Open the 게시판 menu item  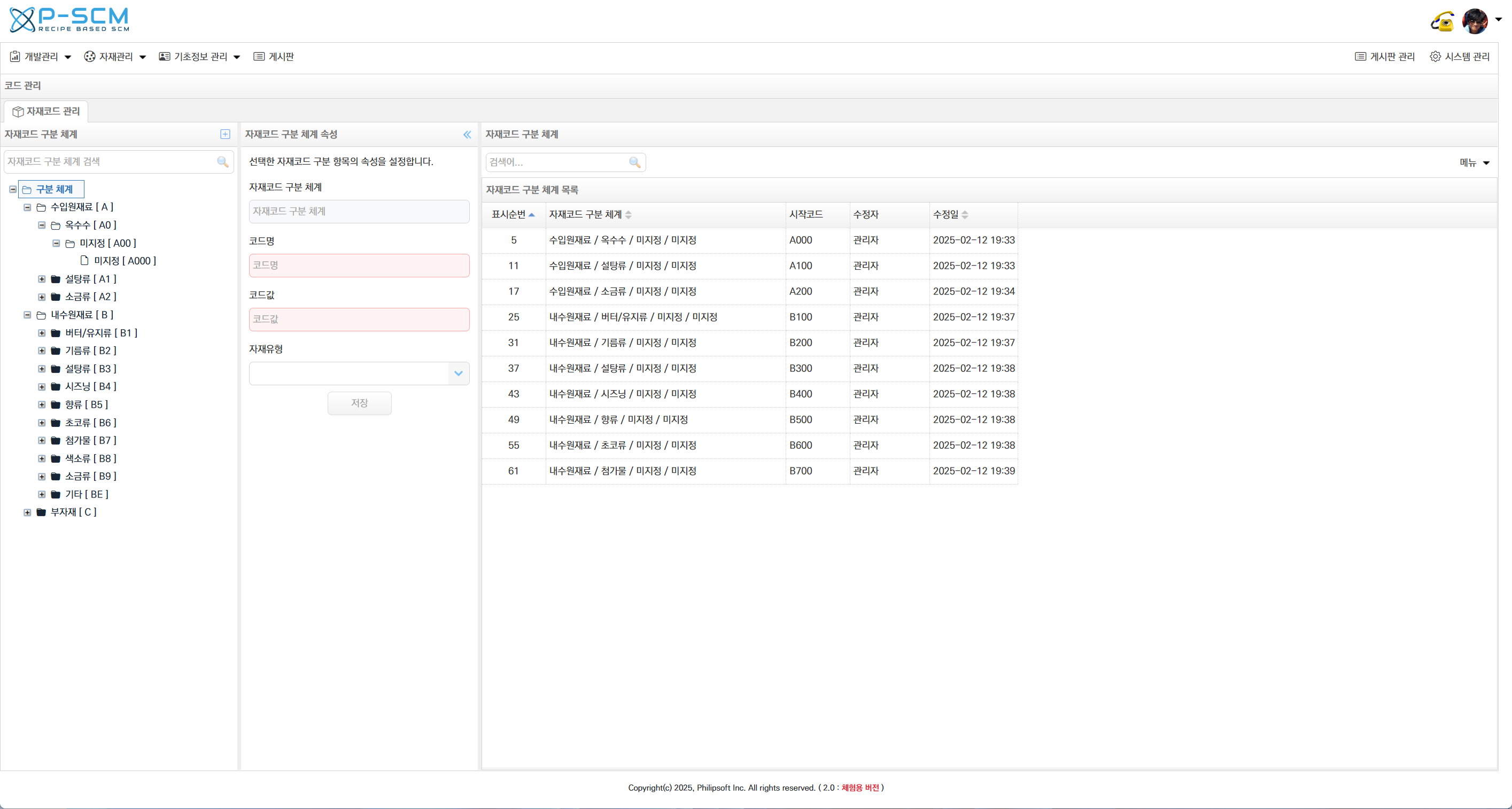pyautogui.click(x=274, y=57)
